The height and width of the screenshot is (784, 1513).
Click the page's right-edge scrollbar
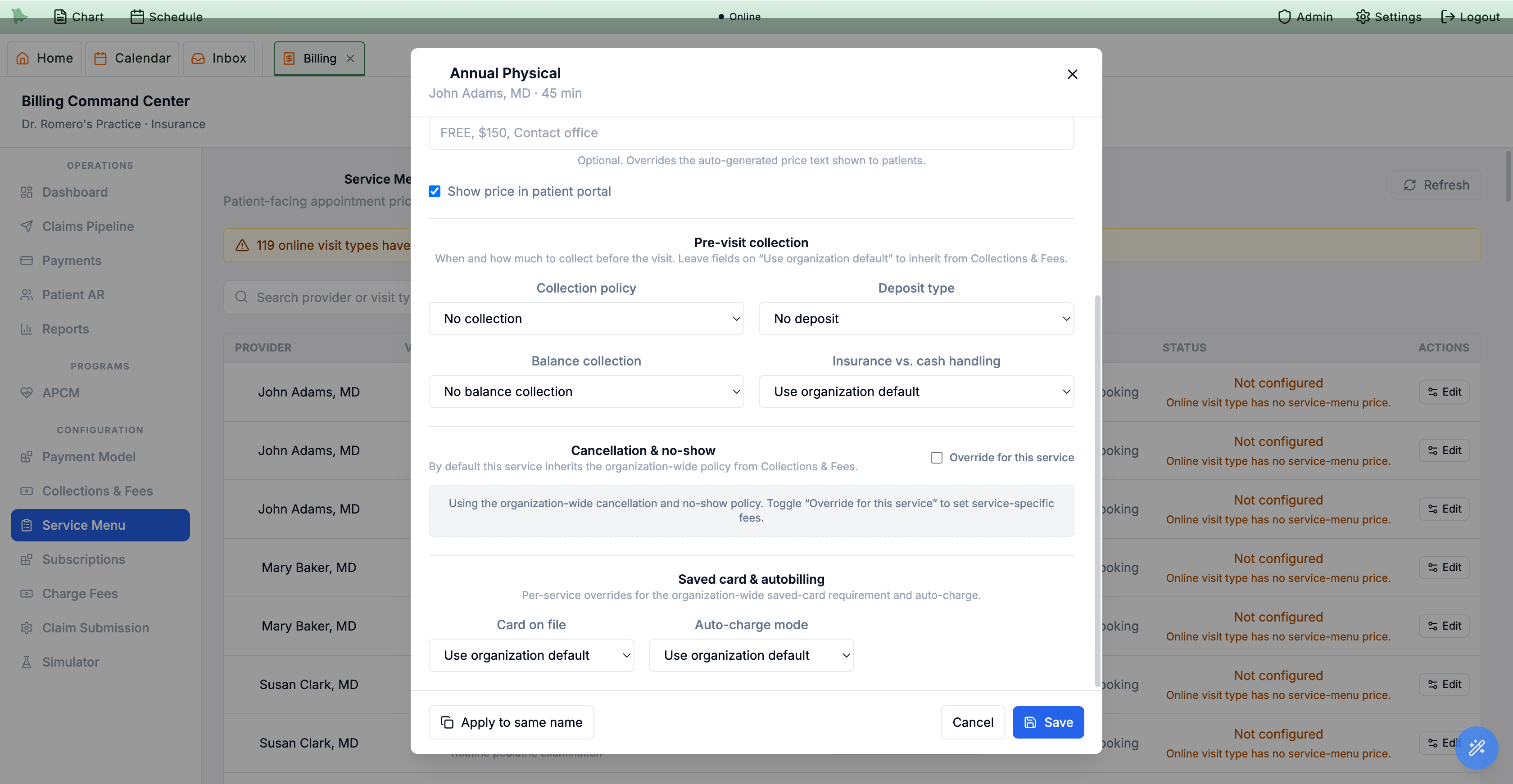point(1508,176)
